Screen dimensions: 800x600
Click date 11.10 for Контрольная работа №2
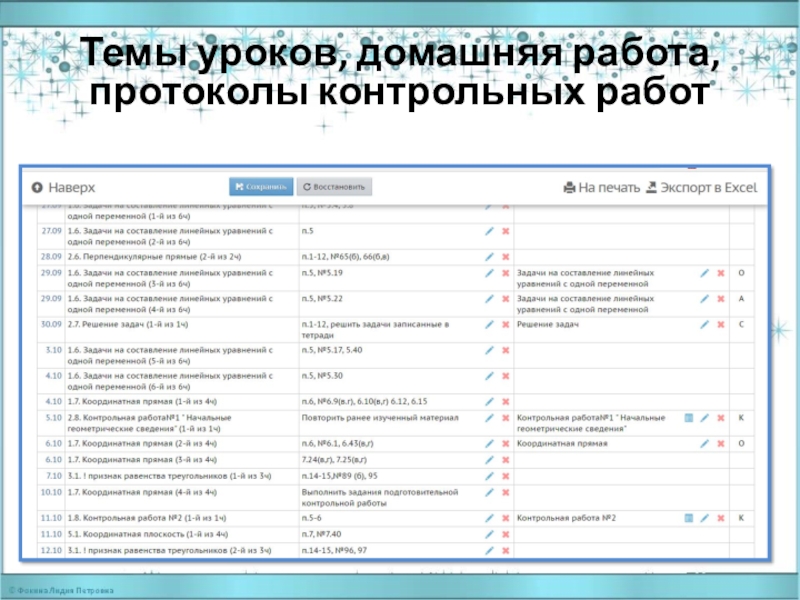click(51, 518)
